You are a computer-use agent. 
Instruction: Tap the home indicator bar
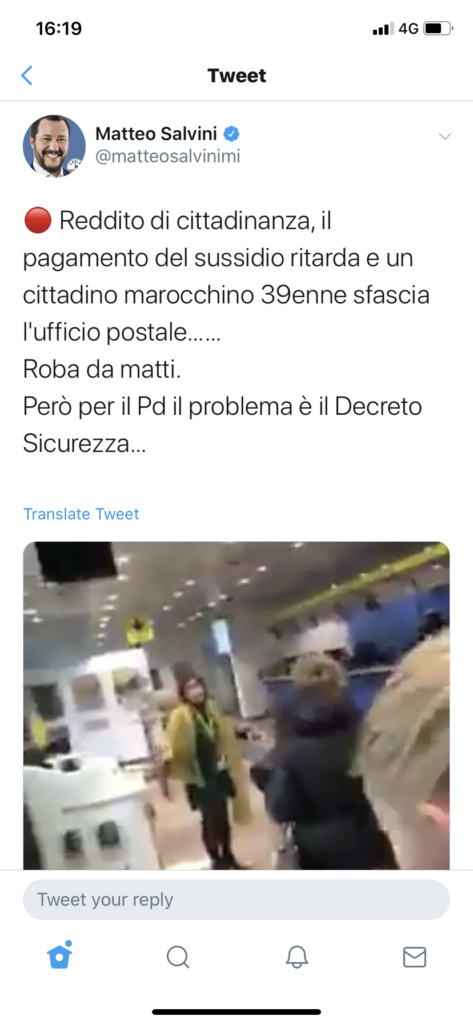pos(236,1012)
